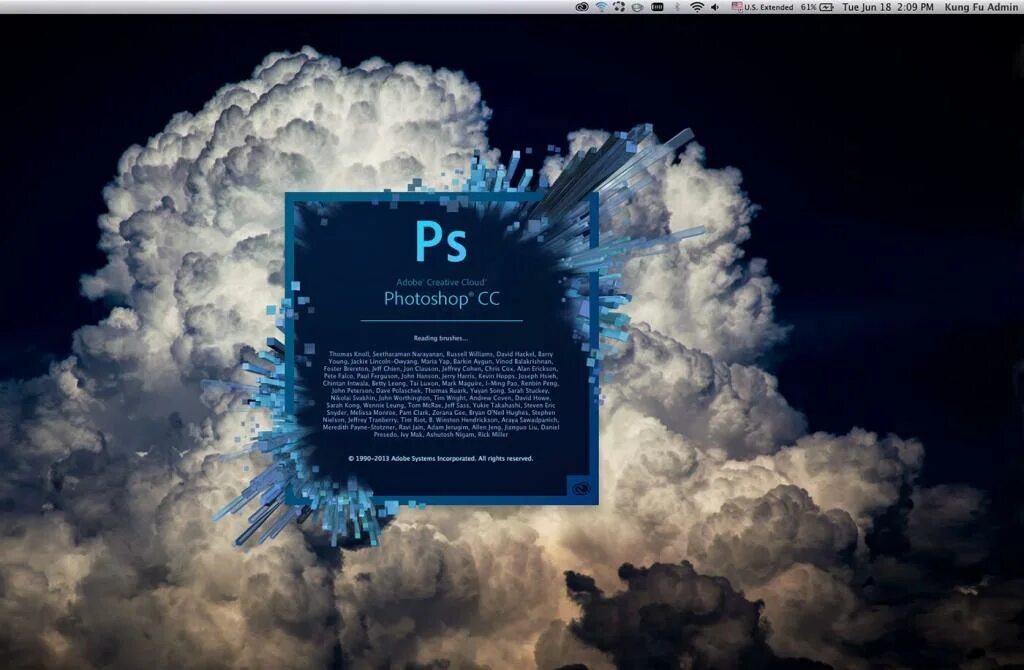
Task: Click the blue wireless signal menu bar icon
Action: pos(601,7)
